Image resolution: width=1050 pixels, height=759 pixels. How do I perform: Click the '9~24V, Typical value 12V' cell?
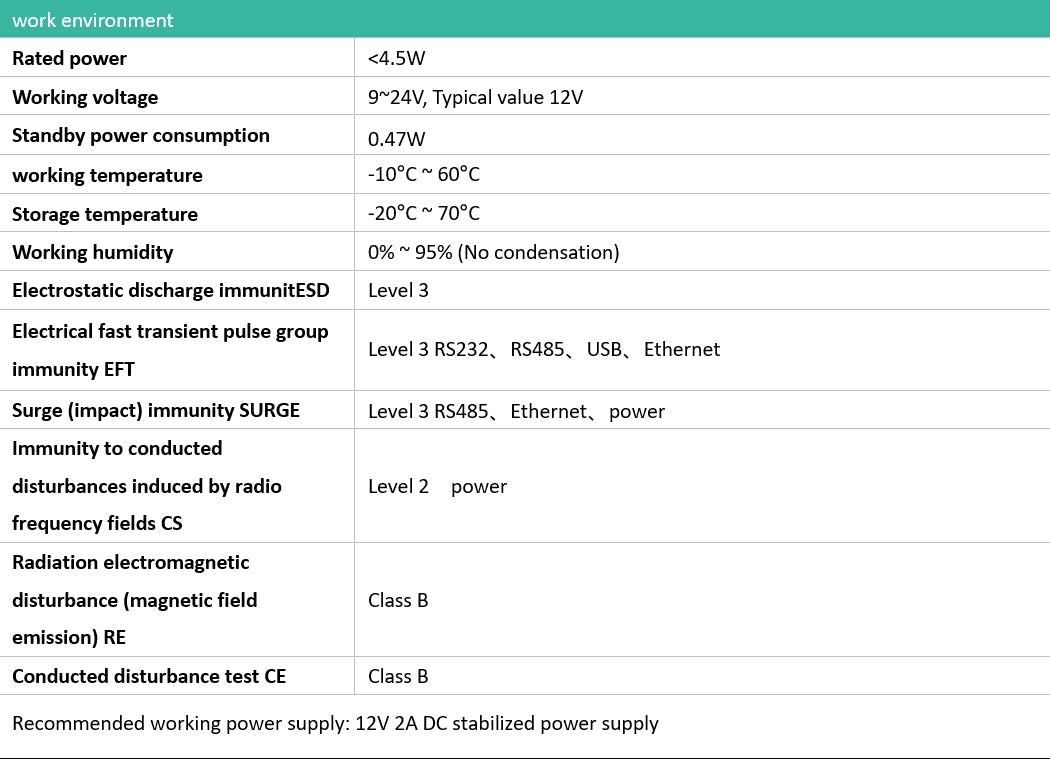coord(475,97)
